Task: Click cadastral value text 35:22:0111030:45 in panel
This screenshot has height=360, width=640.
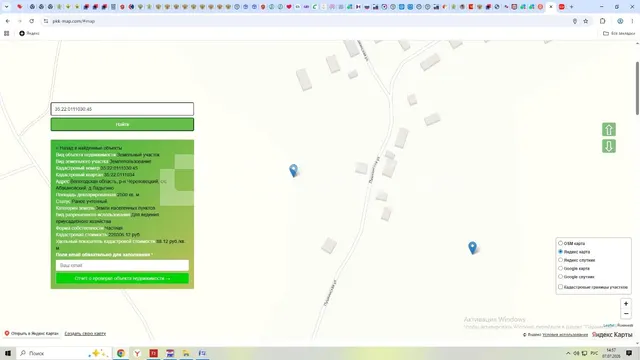Action: click(119, 168)
